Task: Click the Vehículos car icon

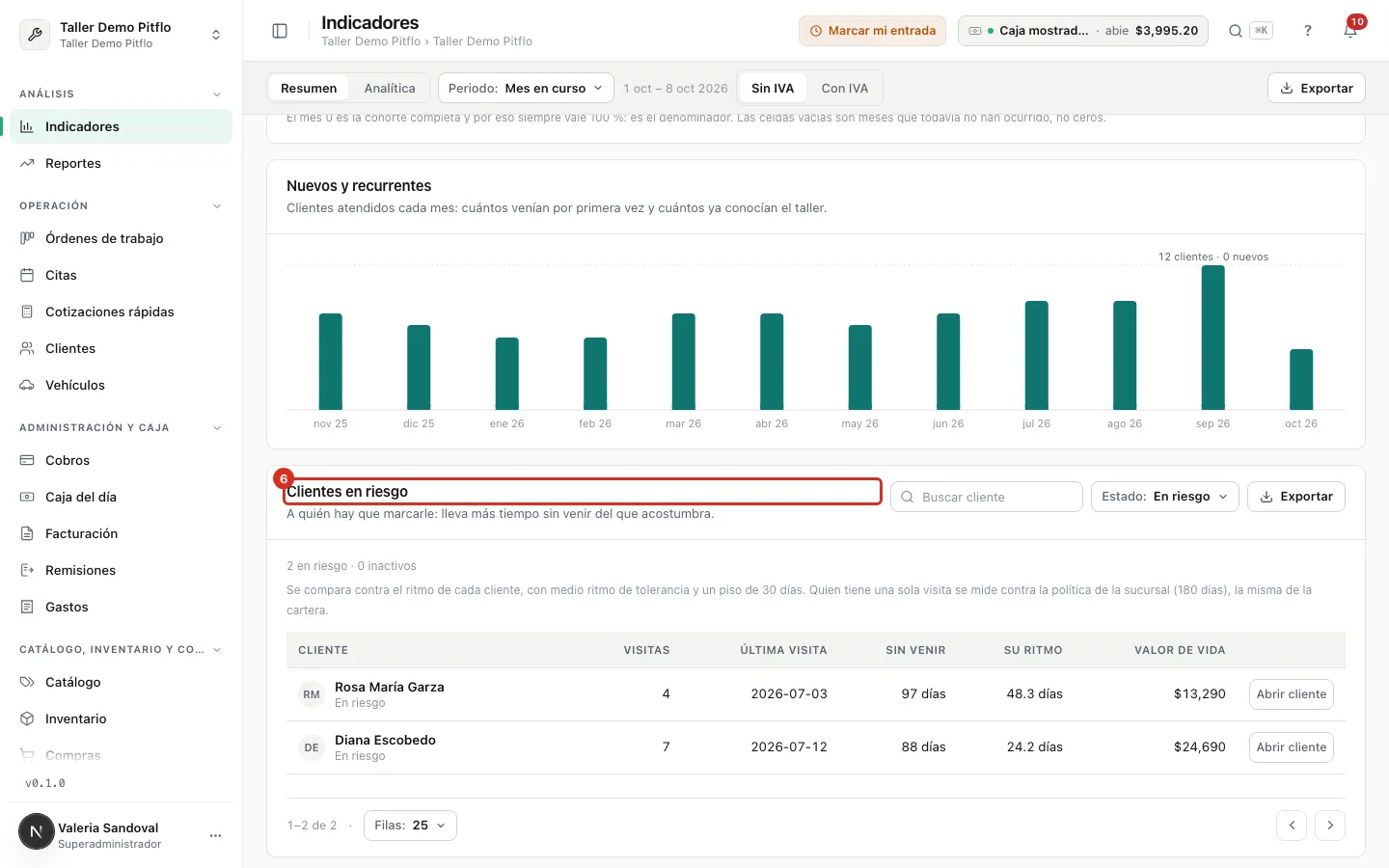Action: (x=27, y=385)
